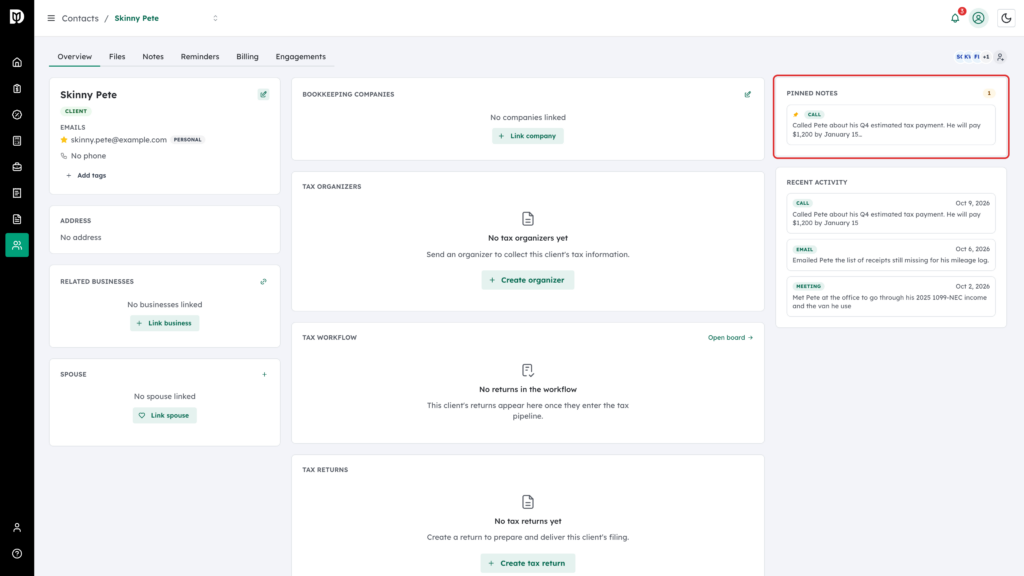Switch to the Billing tab
Image resolution: width=1024 pixels, height=576 pixels.
point(248,57)
